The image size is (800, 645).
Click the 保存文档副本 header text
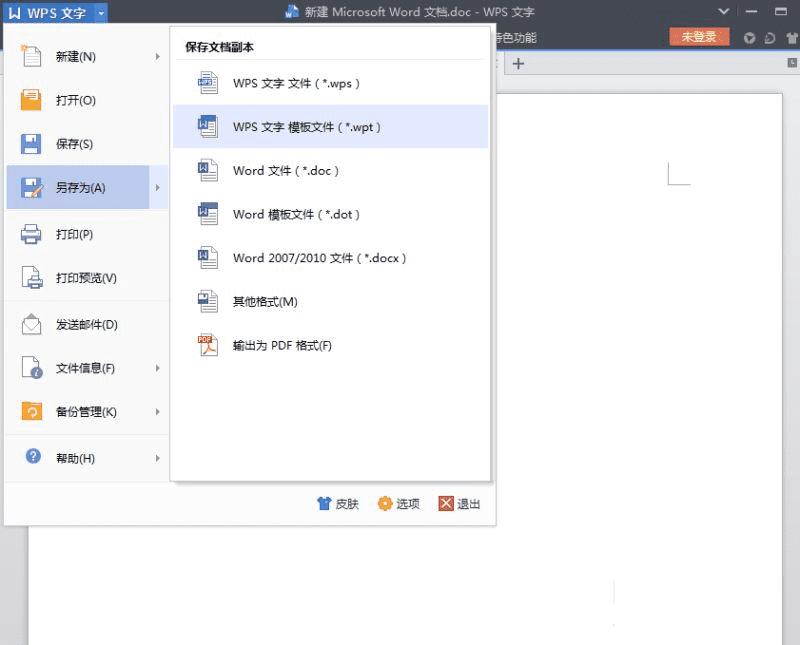coord(219,47)
